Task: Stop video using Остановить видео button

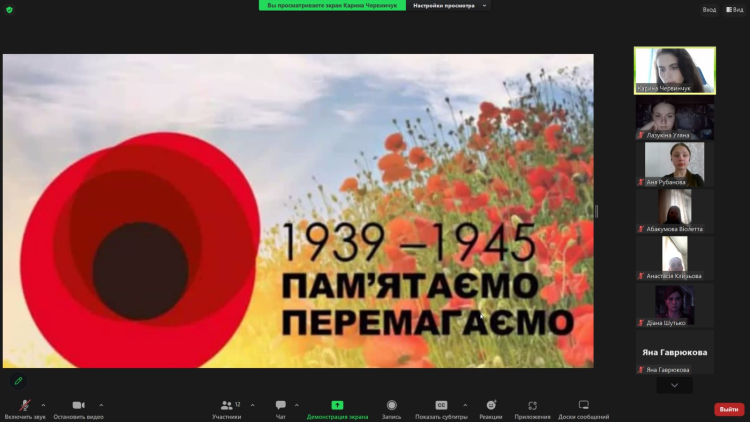Action: click(x=78, y=405)
